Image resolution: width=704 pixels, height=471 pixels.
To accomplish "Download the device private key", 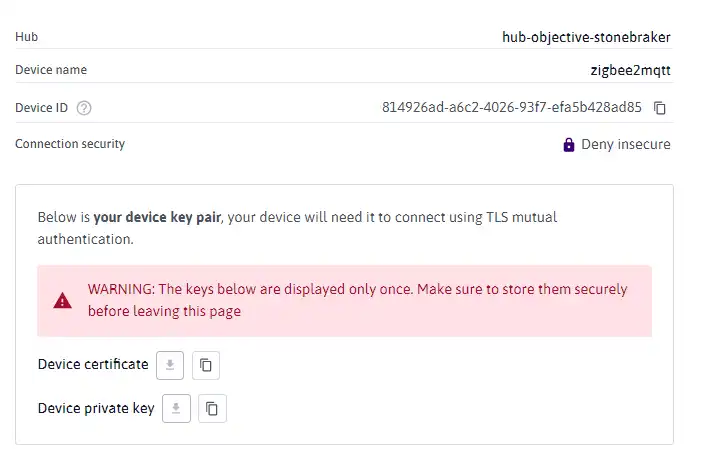I will [x=176, y=408].
